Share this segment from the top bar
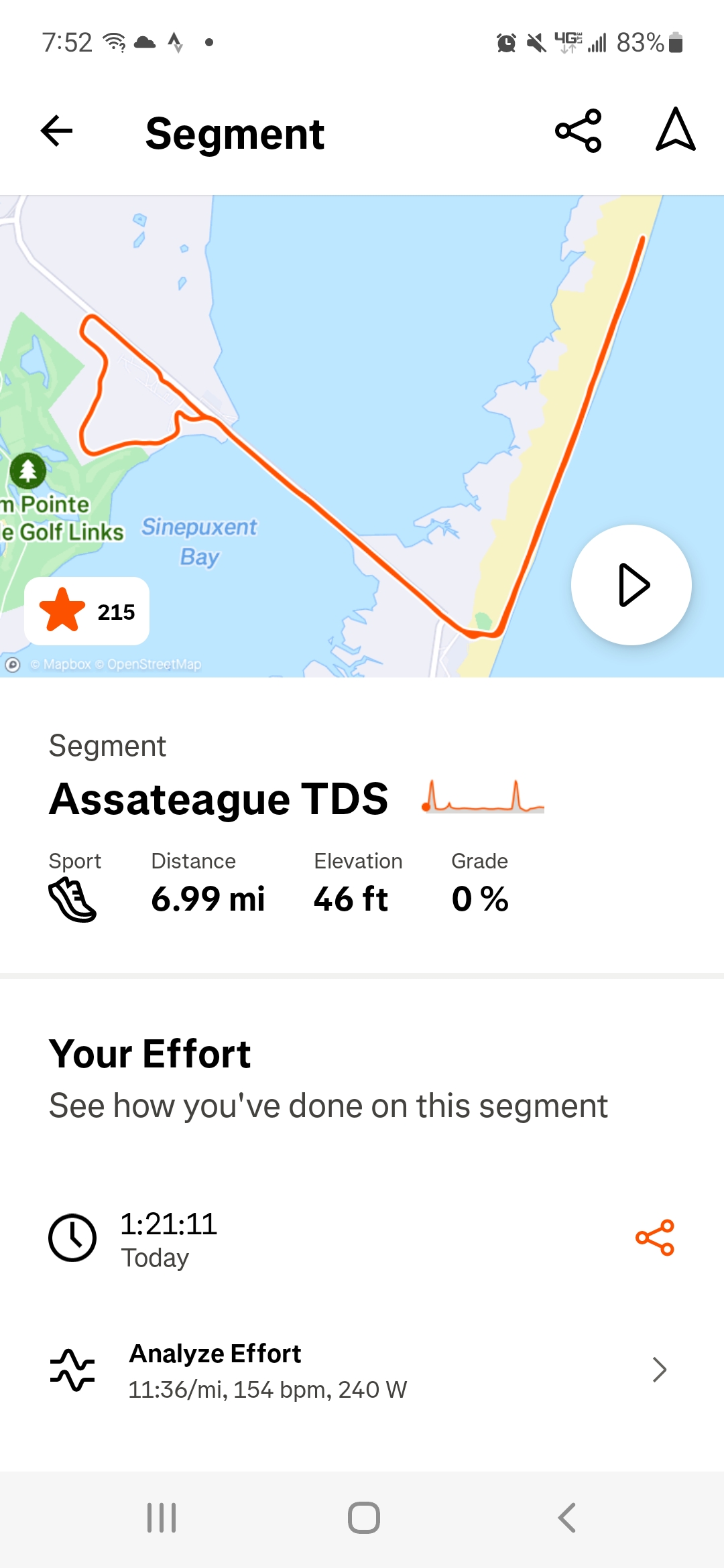The width and height of the screenshot is (724, 1568). (x=579, y=131)
